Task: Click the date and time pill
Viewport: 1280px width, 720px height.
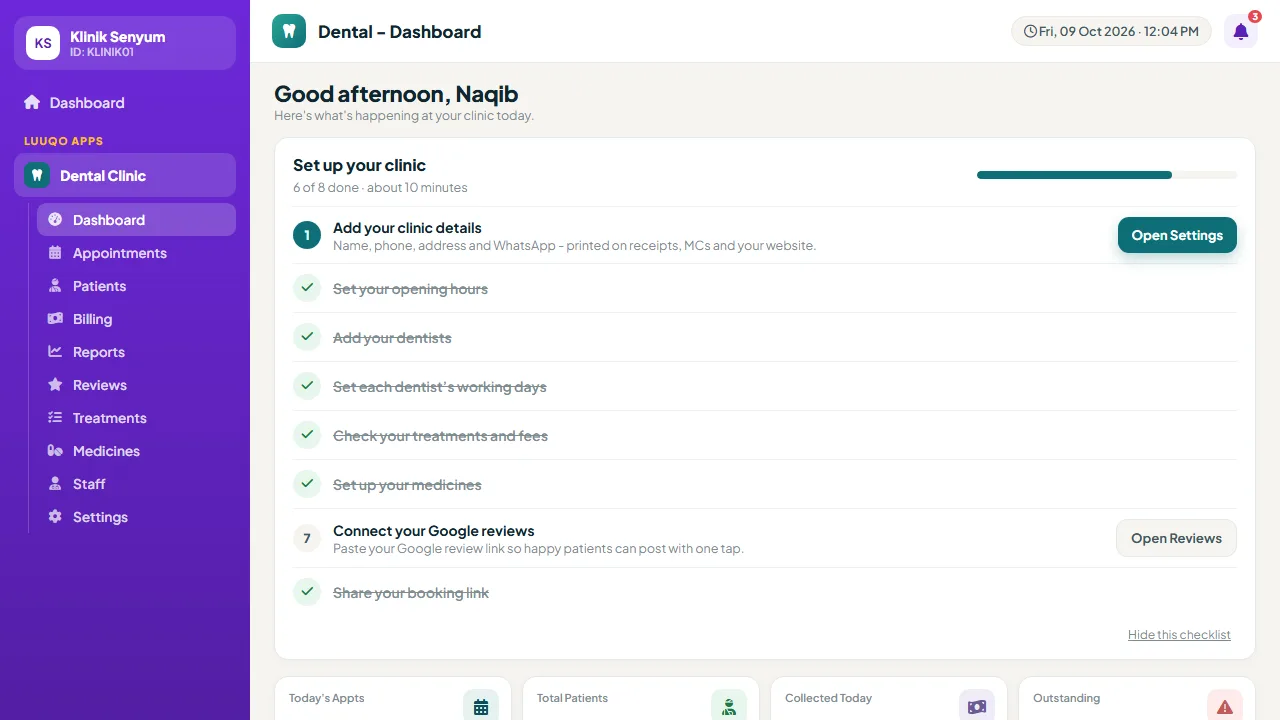Action: (x=1111, y=31)
